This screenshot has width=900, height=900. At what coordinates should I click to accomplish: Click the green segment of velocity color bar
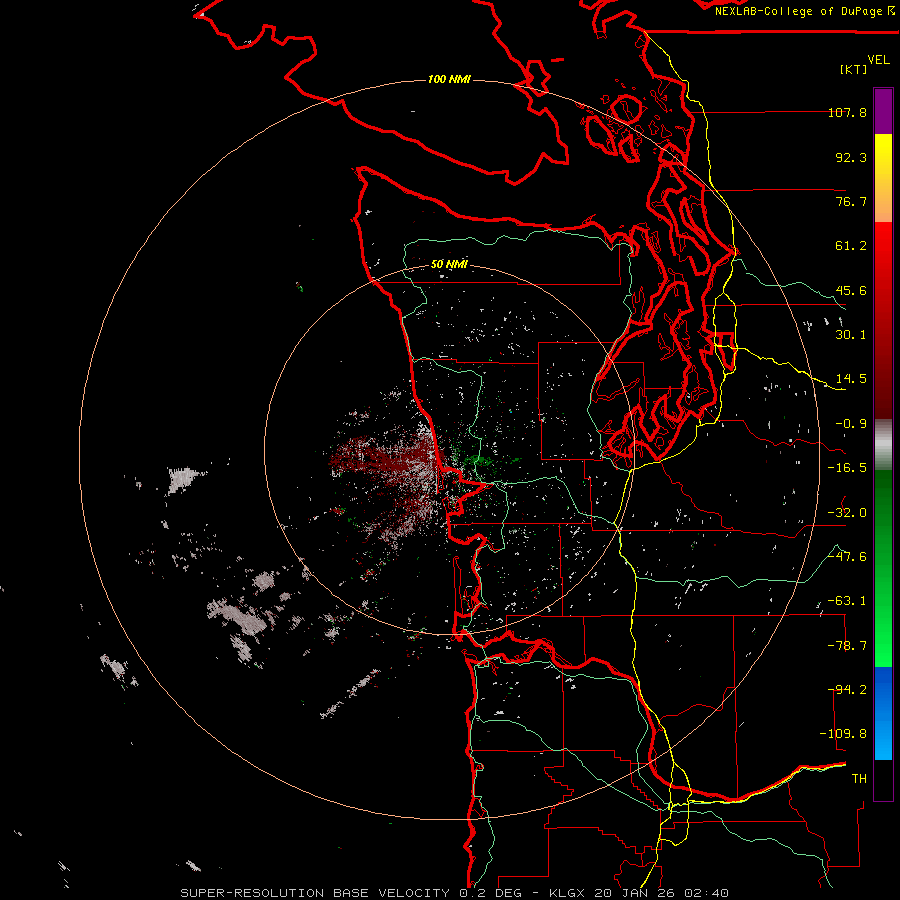883,568
